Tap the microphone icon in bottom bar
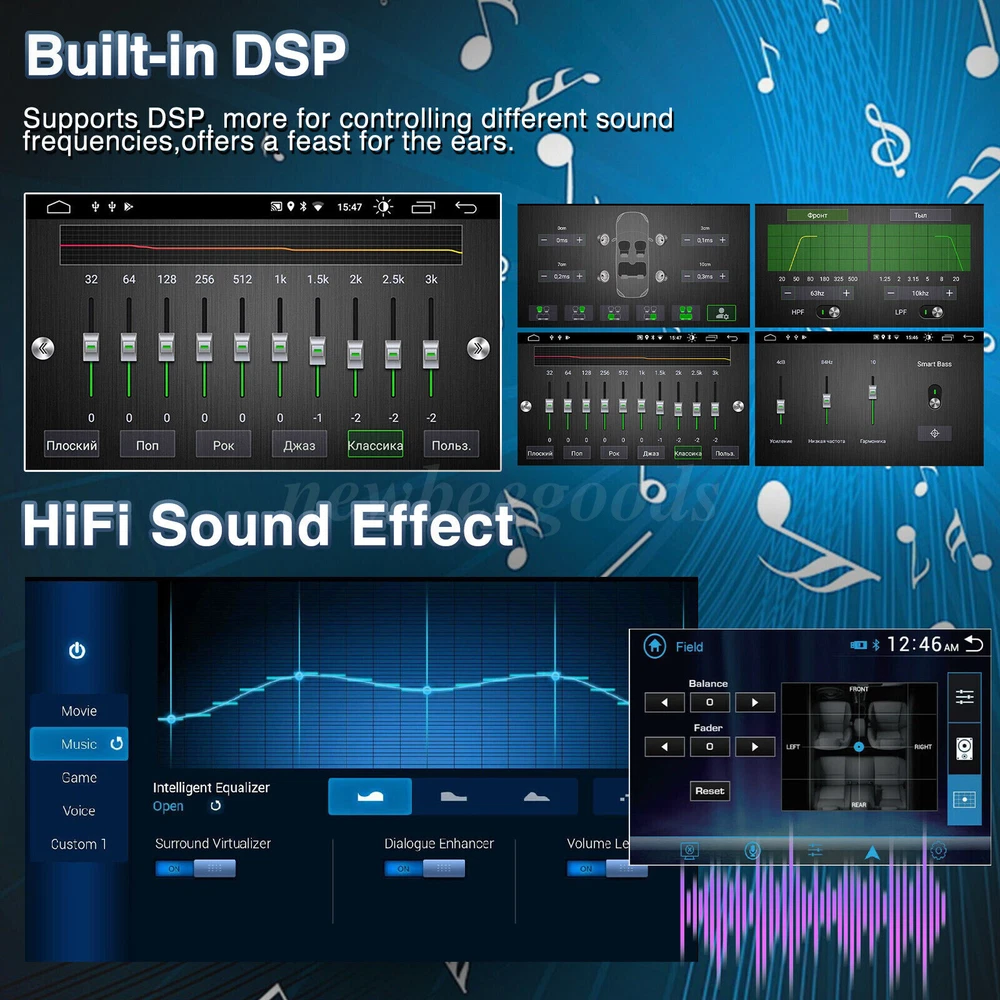 [751, 851]
